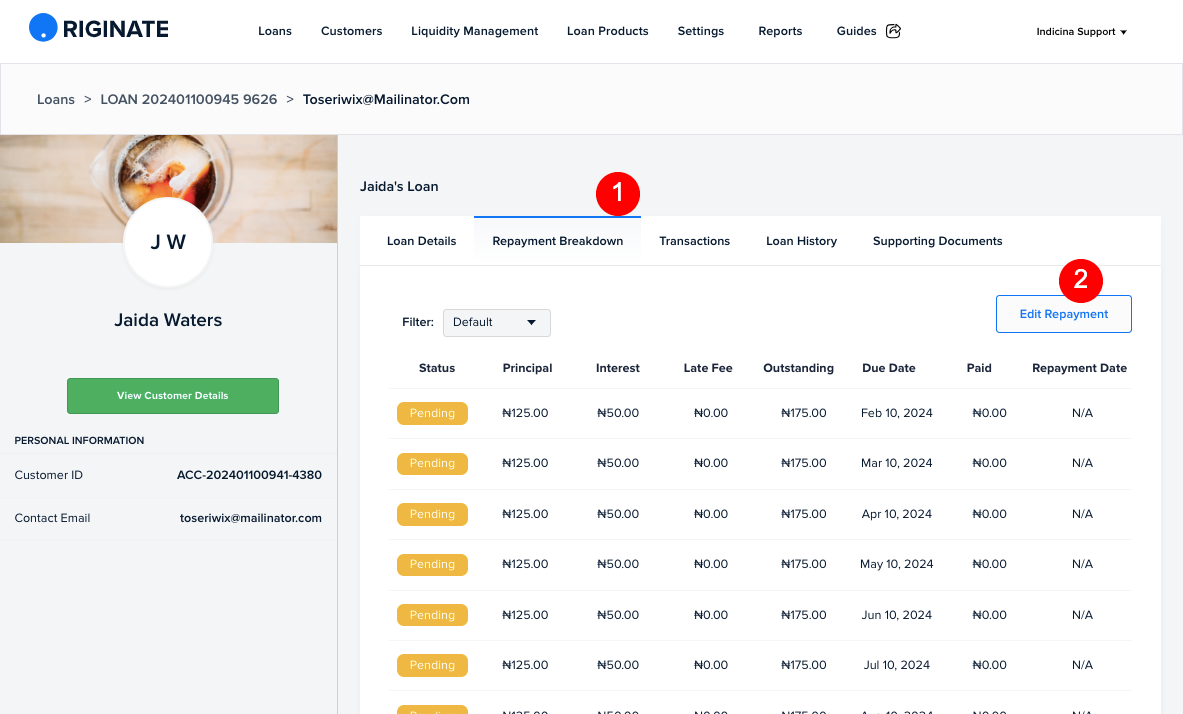Click Pending badge for Mar 10, 2024 row
The image size is (1183, 714).
(432, 463)
